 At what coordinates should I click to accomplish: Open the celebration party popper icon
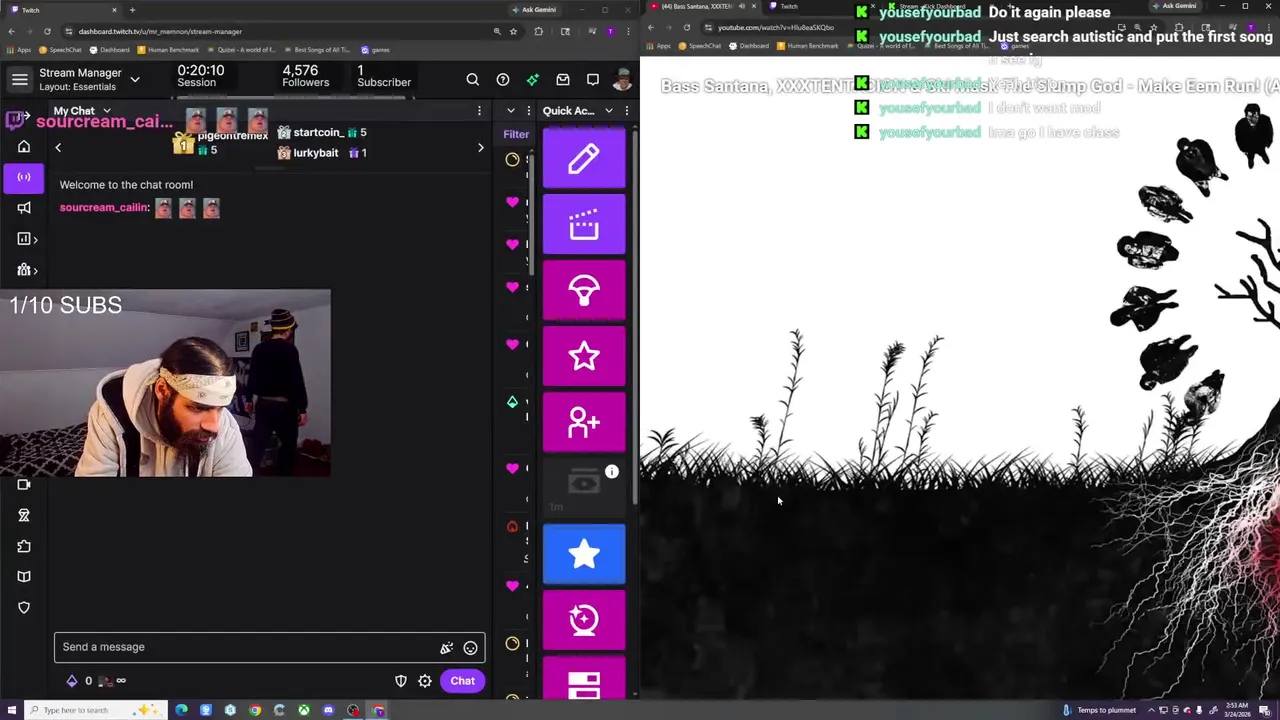[447, 648]
